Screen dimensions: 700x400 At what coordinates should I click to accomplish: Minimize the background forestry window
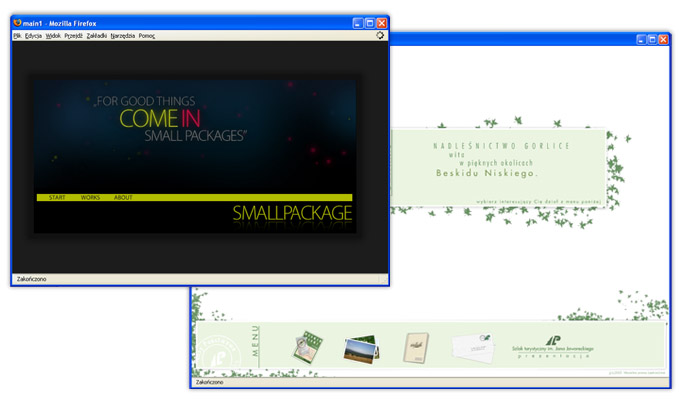click(641, 39)
